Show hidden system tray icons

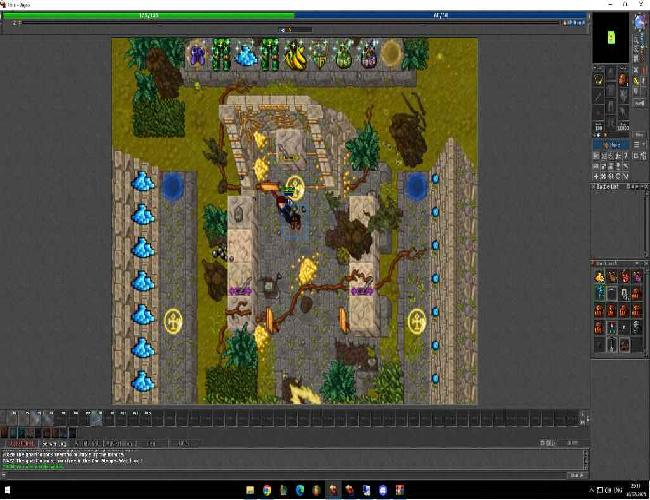click(592, 490)
